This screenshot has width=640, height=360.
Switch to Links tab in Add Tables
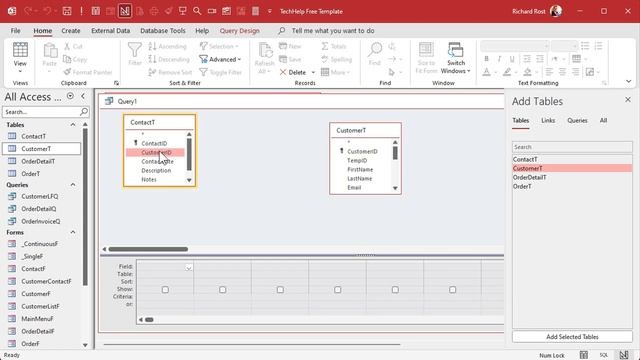[x=548, y=120]
